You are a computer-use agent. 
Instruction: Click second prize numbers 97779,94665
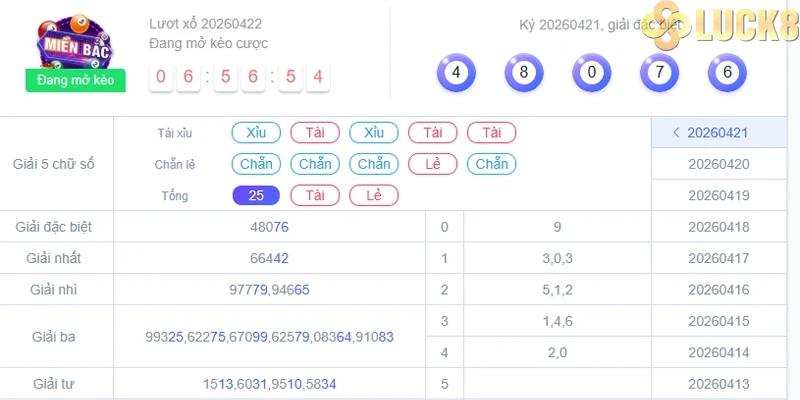pyautogui.click(x=269, y=290)
